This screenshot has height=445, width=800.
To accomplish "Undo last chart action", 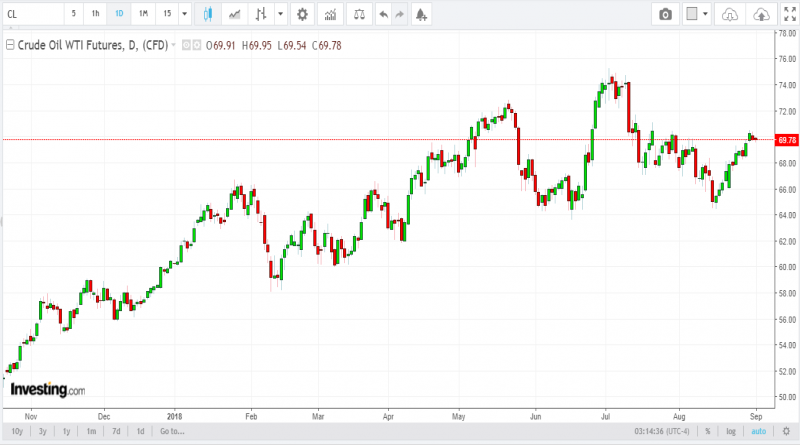I will tap(384, 14).
